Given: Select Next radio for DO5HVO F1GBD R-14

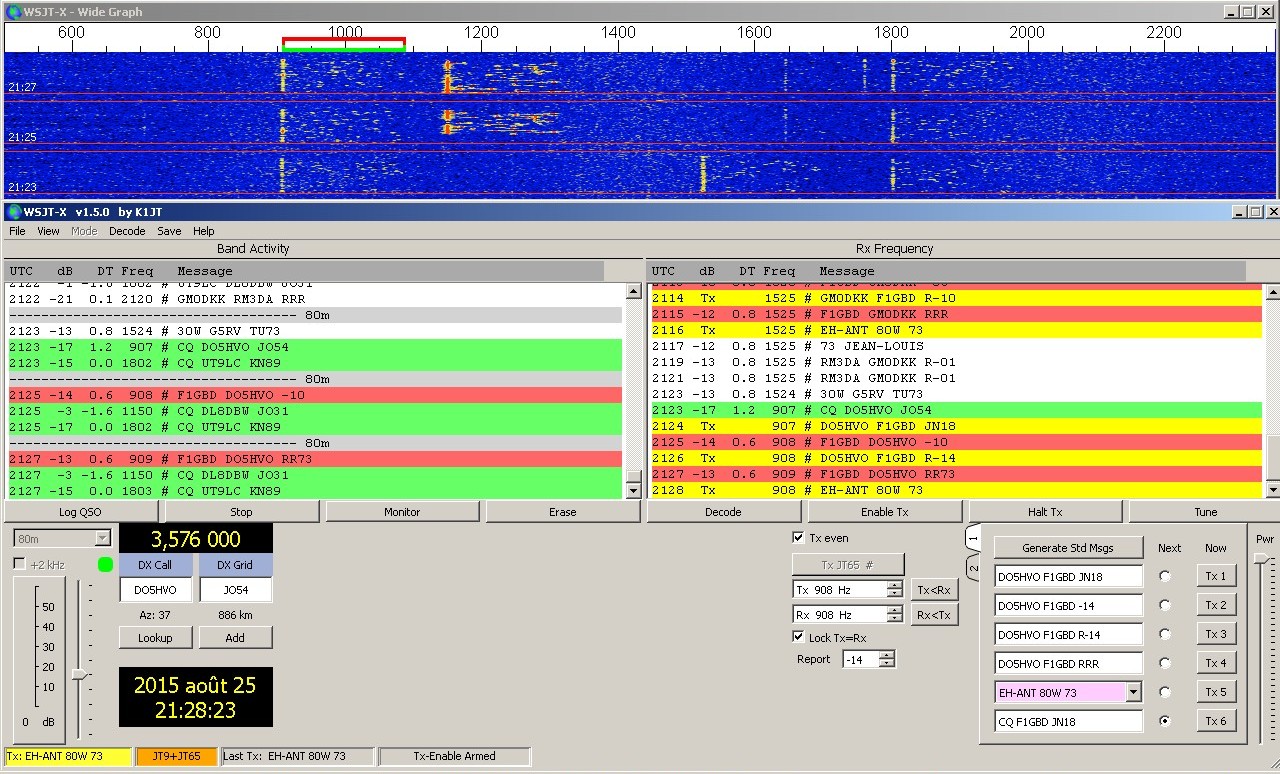Looking at the screenshot, I should (x=1164, y=634).
